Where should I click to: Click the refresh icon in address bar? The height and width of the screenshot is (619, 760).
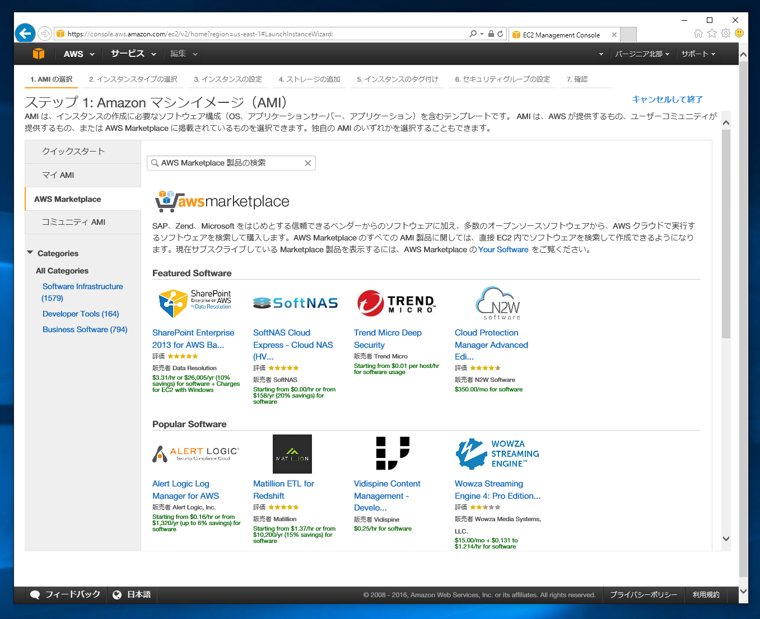pyautogui.click(x=500, y=34)
